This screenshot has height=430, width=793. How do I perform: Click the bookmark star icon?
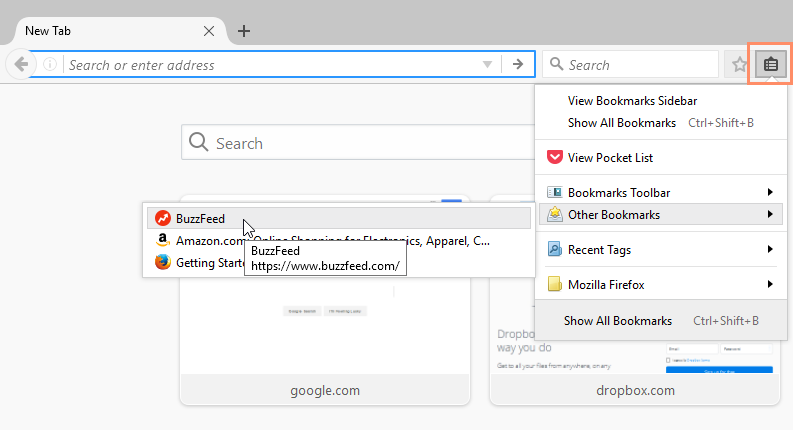pyautogui.click(x=739, y=65)
